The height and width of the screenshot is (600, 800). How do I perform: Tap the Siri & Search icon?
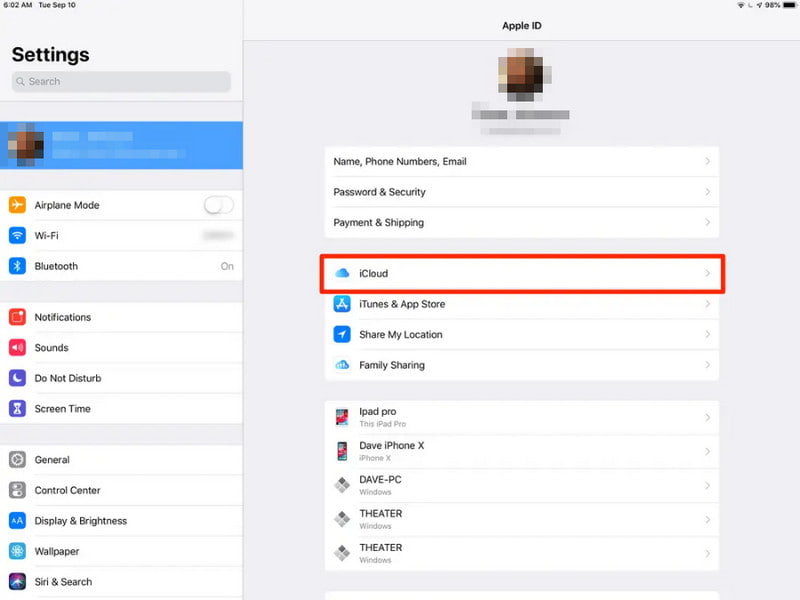click(x=17, y=582)
